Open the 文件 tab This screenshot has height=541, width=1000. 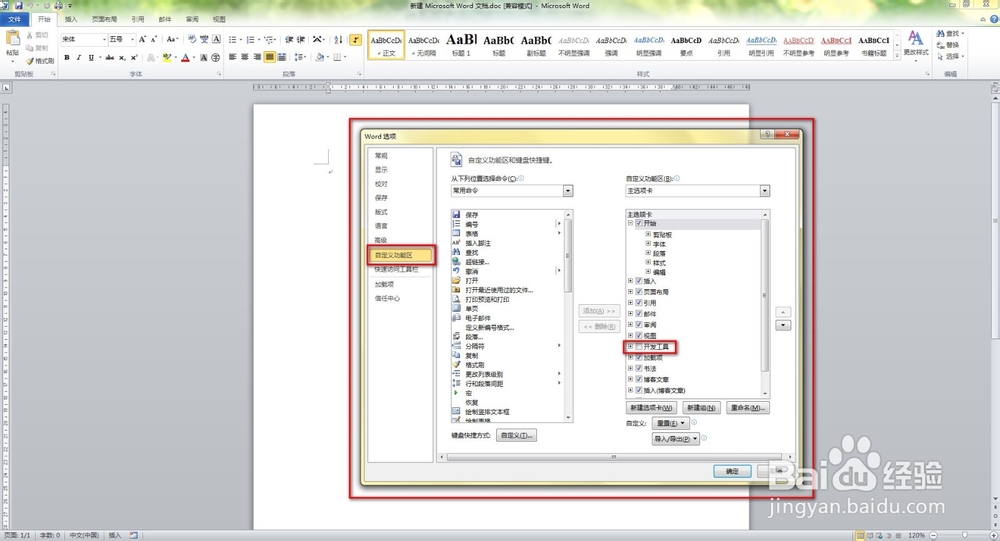[x=15, y=20]
